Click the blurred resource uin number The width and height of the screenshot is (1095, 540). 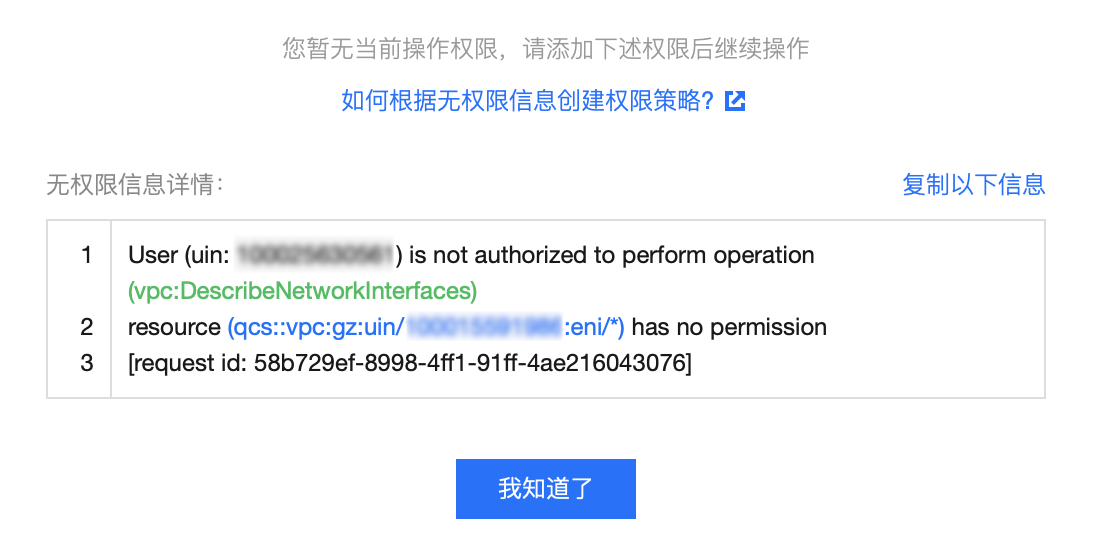pos(485,326)
